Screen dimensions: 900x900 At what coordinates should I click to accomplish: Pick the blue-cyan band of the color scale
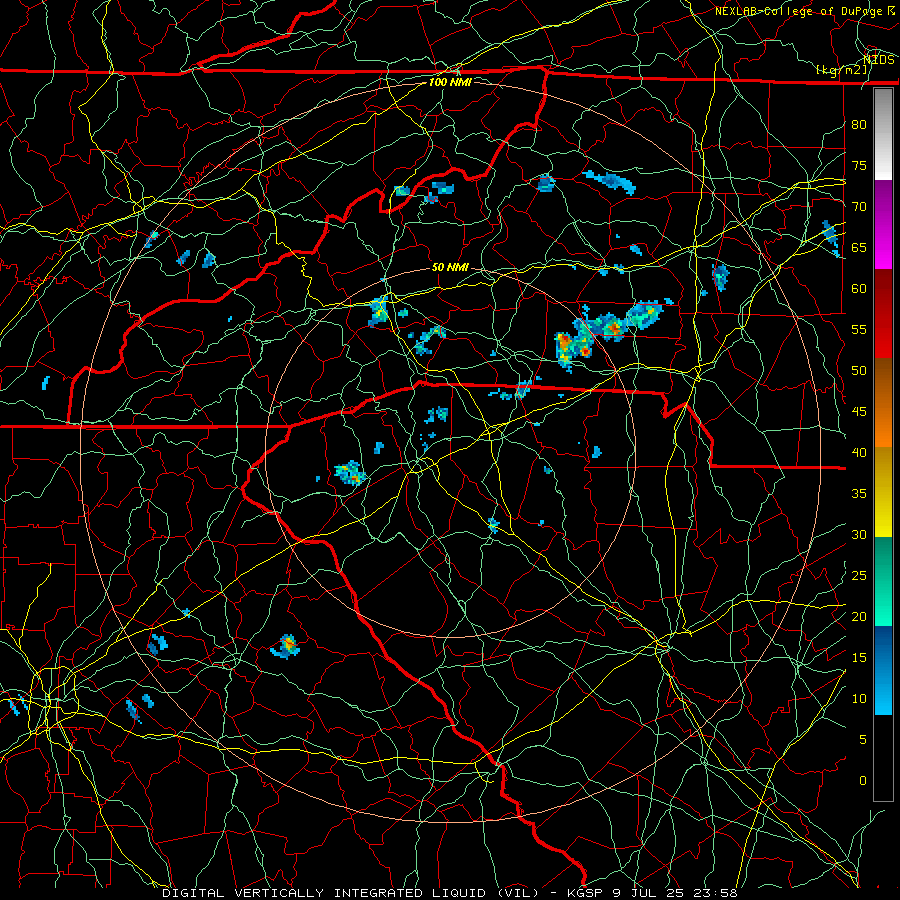883,670
